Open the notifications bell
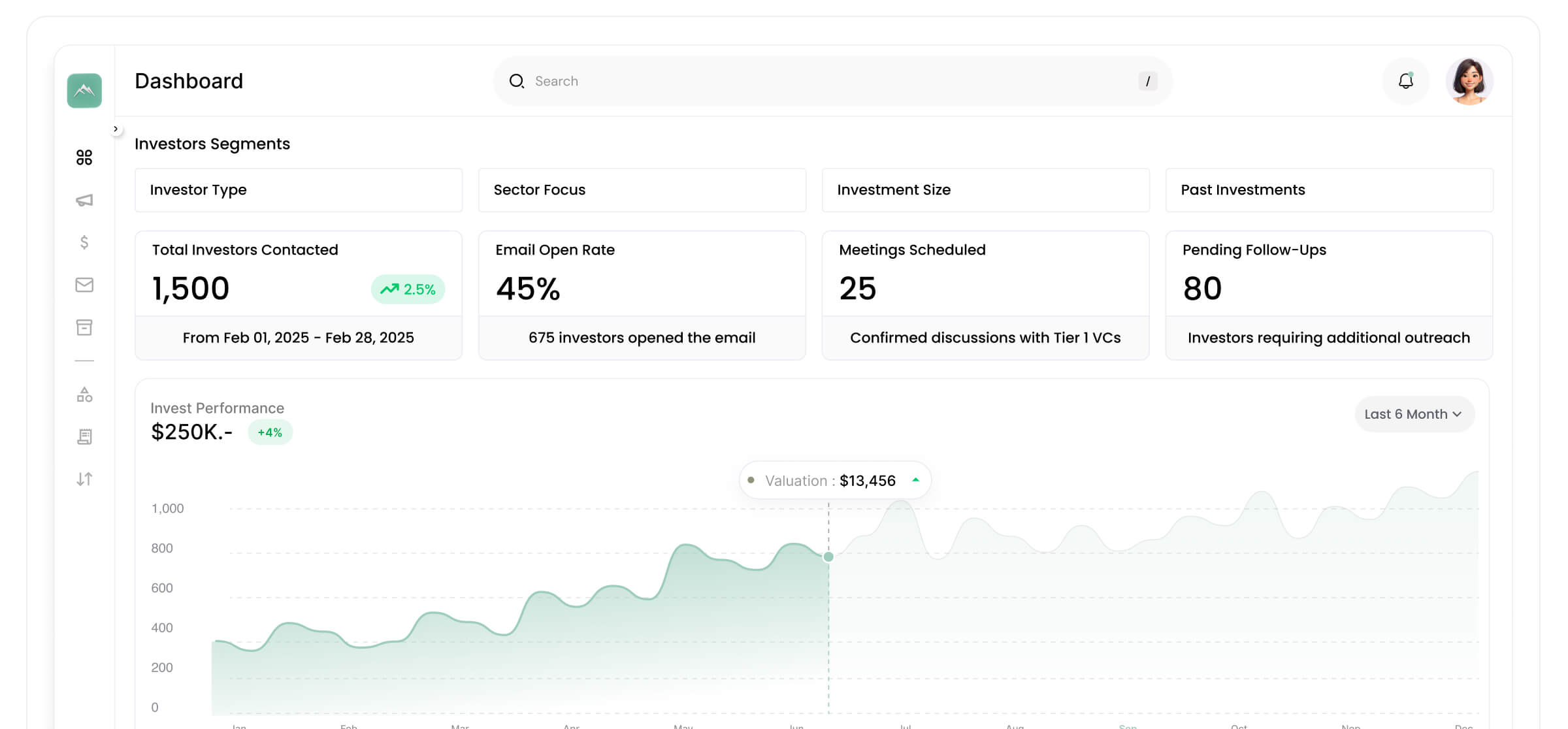This screenshot has height=729, width=1568. (1405, 81)
